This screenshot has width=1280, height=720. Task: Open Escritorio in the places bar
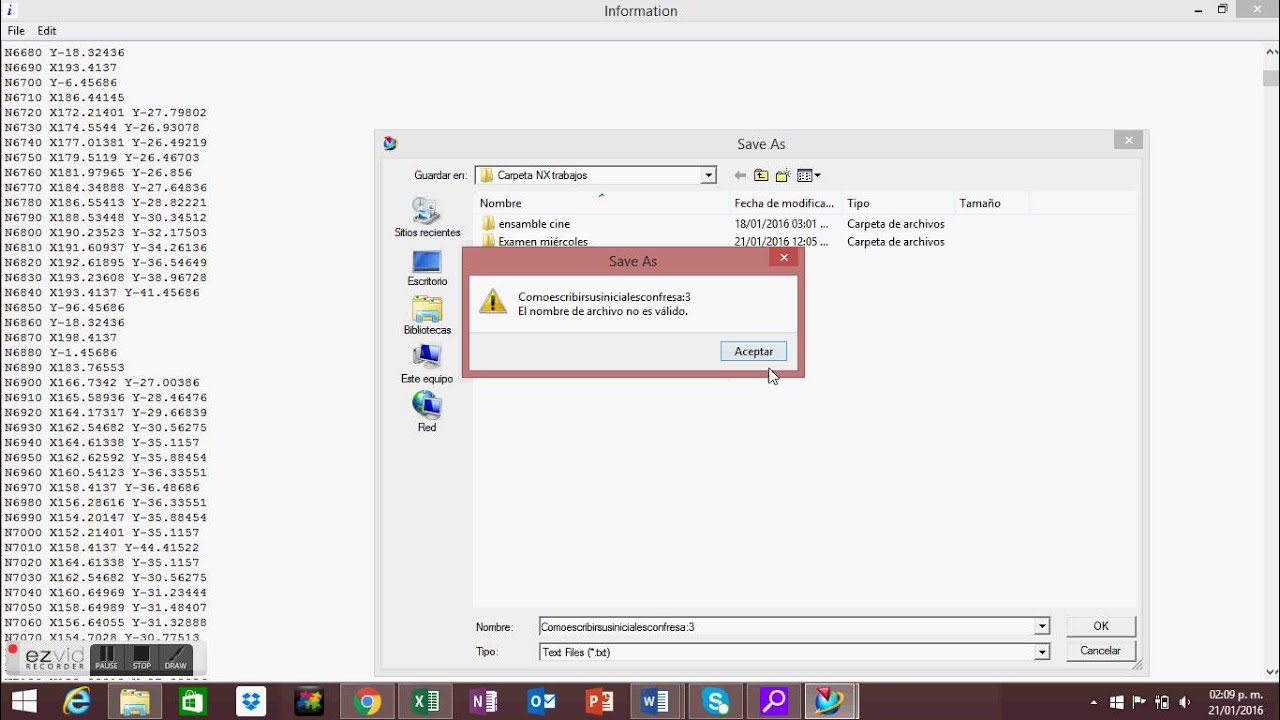(x=427, y=267)
